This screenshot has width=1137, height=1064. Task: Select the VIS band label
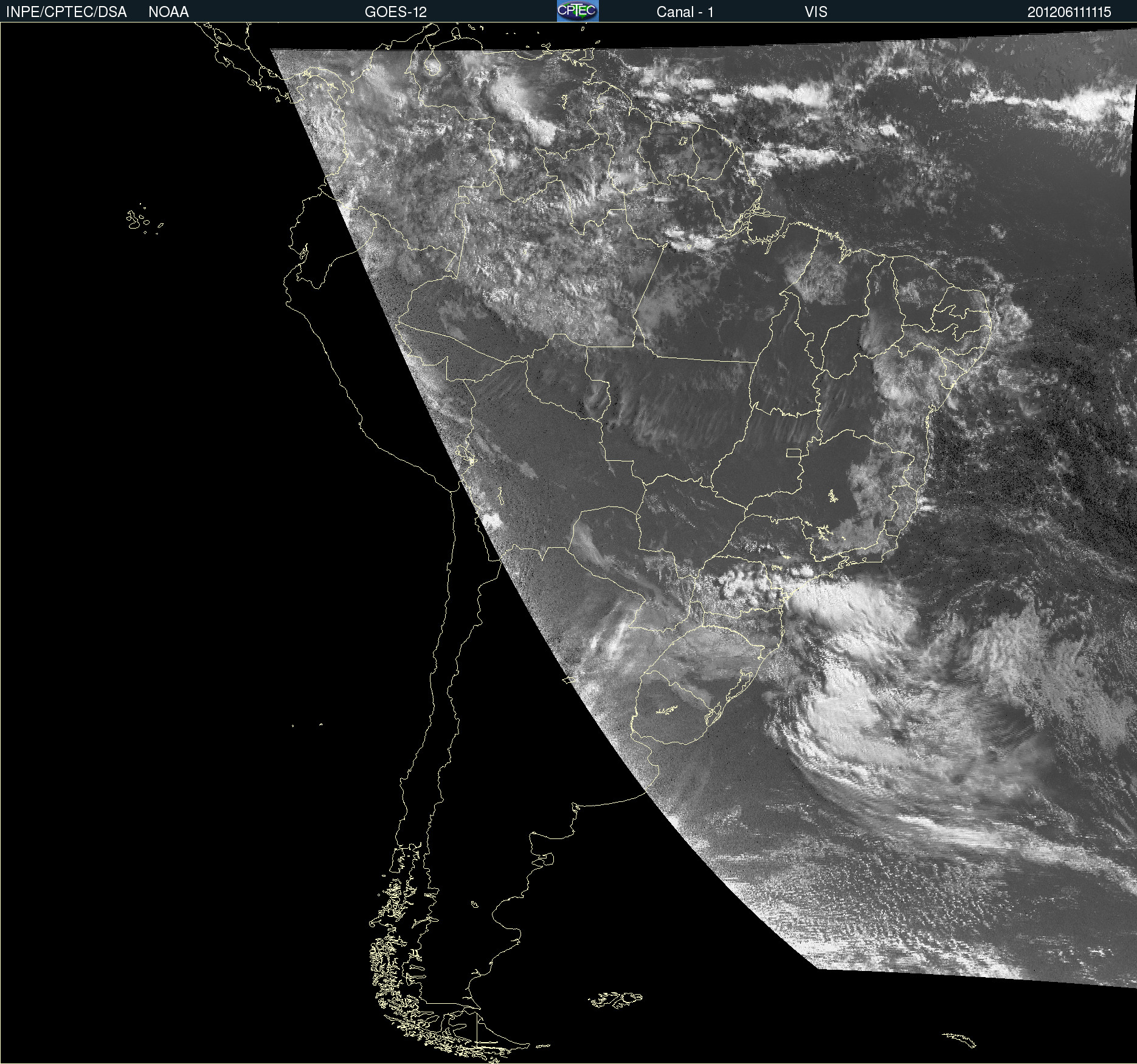click(816, 12)
